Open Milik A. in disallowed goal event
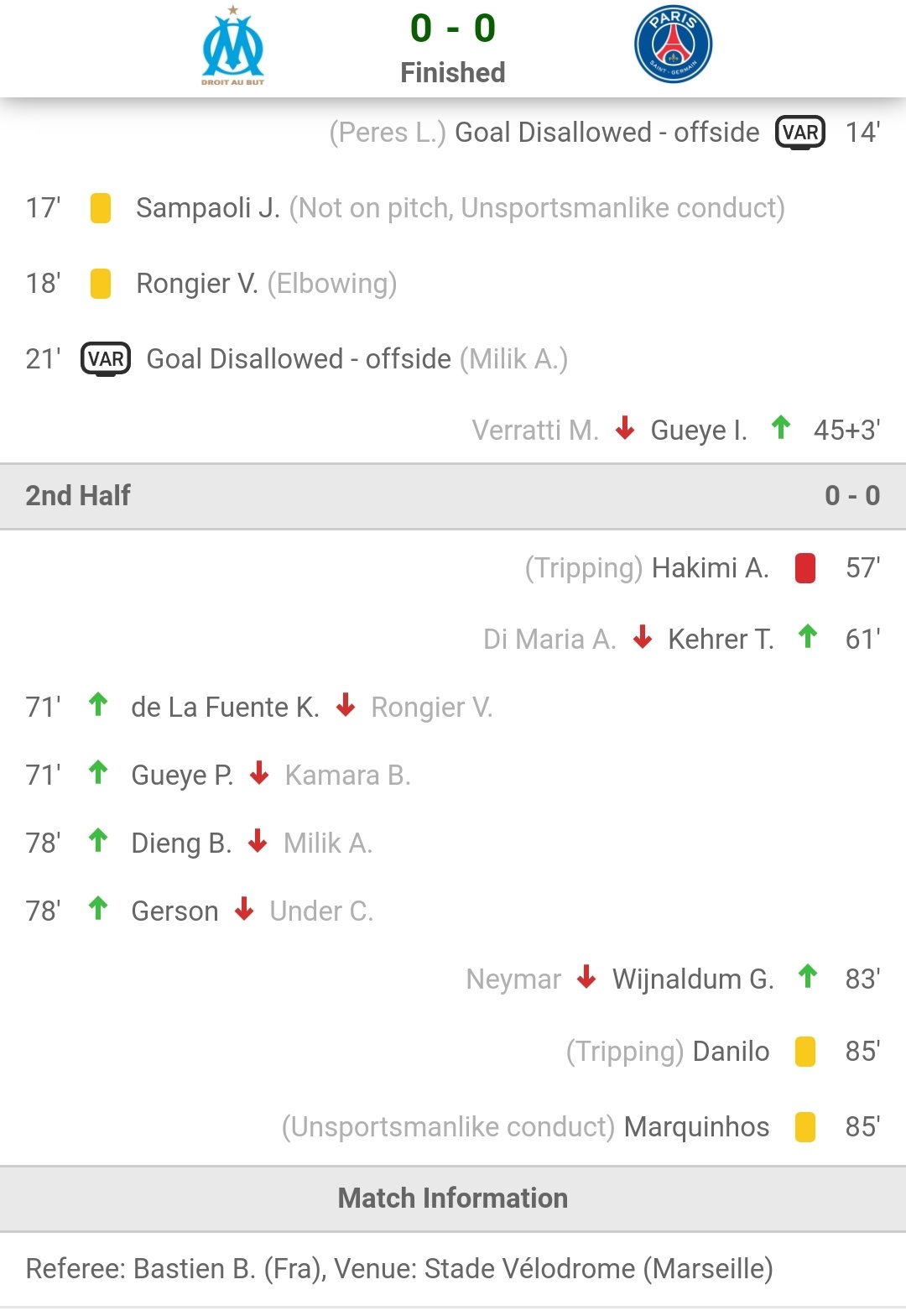Screen dimensions: 906x1316 (513, 359)
